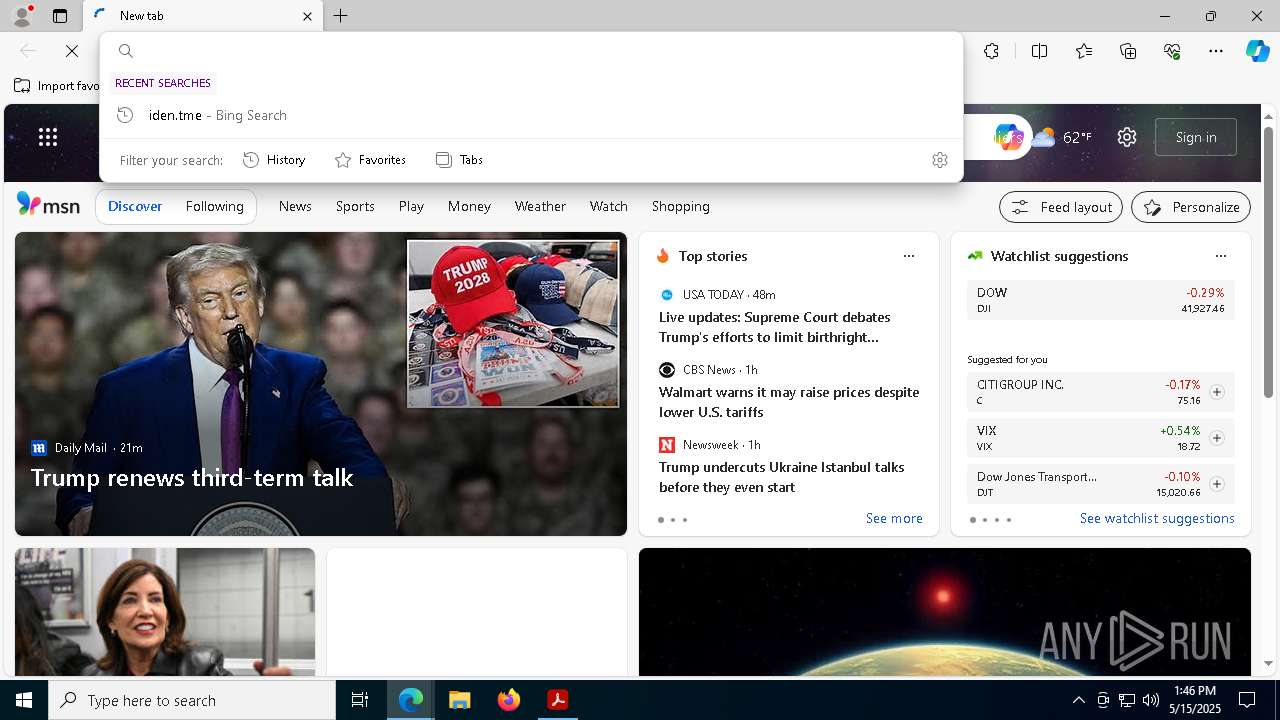This screenshot has width=1280, height=720.
Task: Launch Firefox from the taskbar
Action: point(509,700)
